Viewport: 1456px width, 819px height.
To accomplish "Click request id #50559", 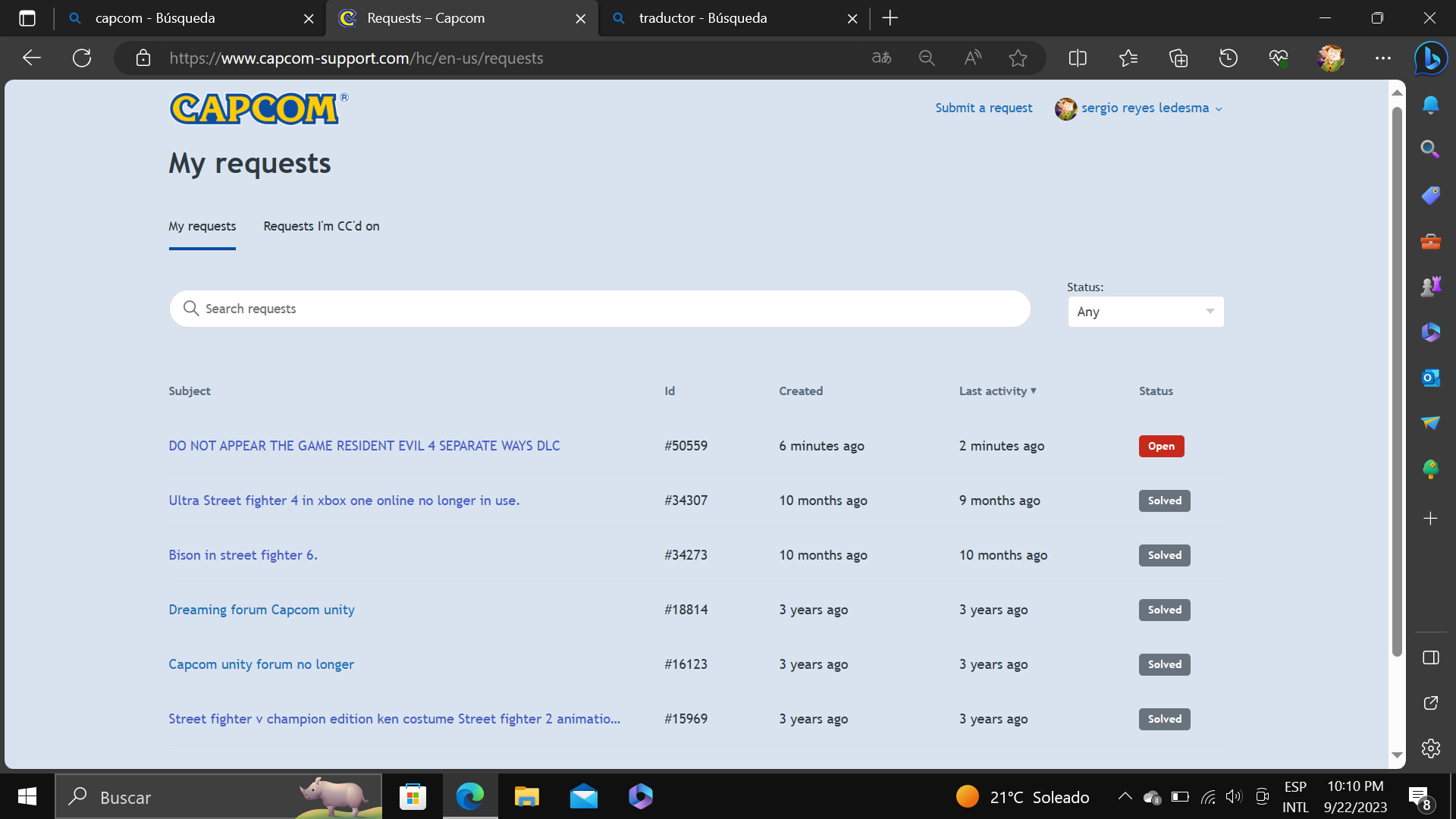I will [x=686, y=446].
